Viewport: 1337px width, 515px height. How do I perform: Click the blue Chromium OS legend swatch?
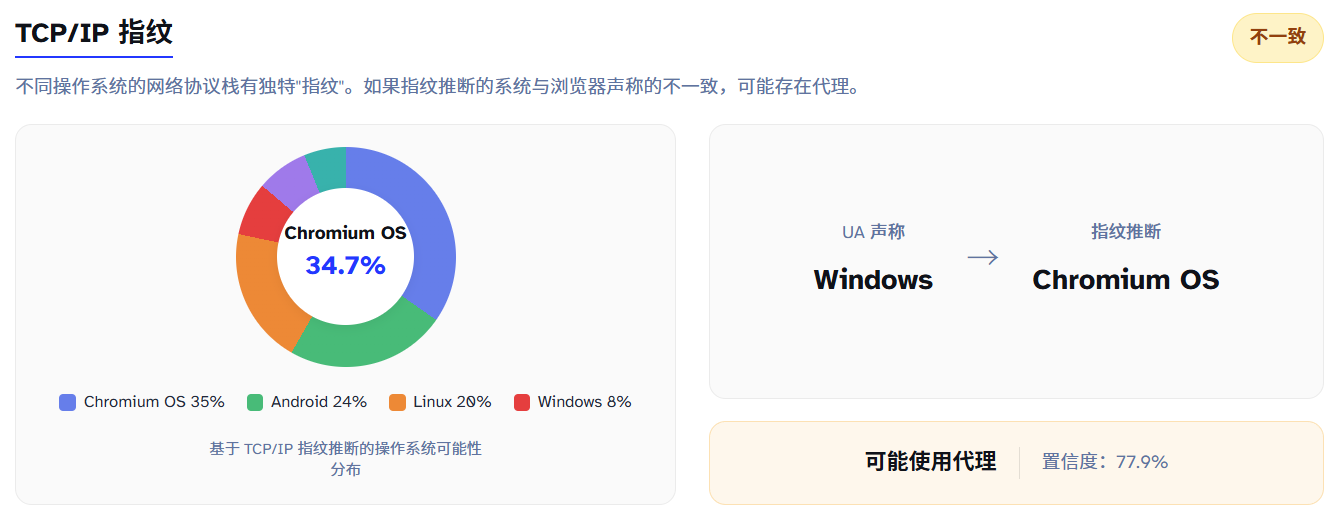(x=68, y=402)
